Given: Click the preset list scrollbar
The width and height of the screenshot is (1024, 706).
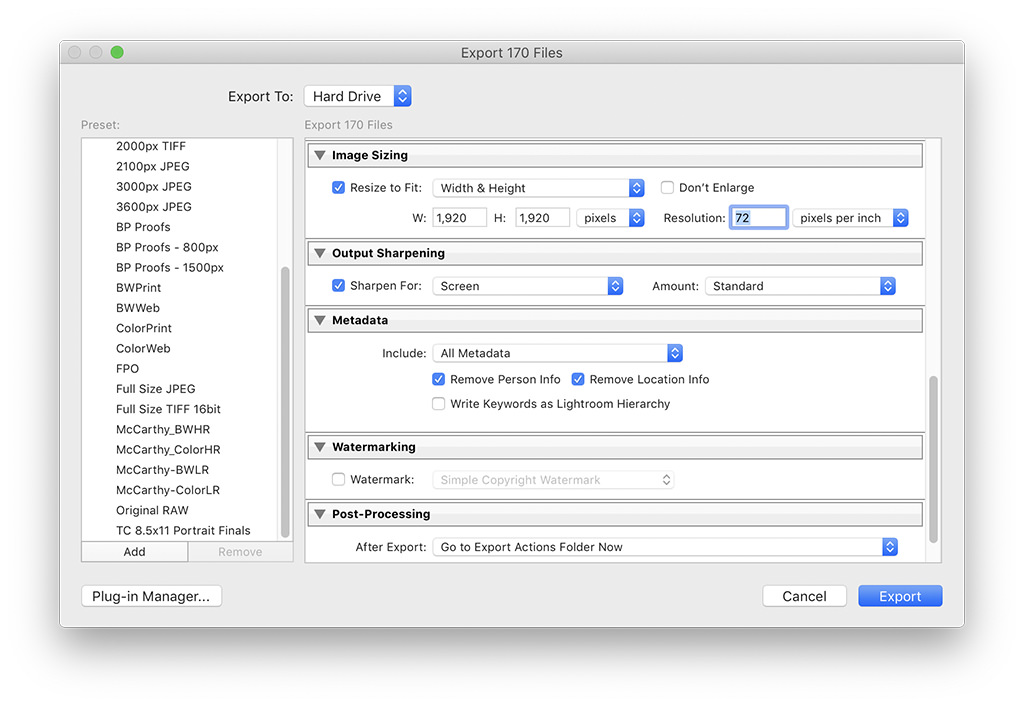Looking at the screenshot, I should tap(285, 402).
